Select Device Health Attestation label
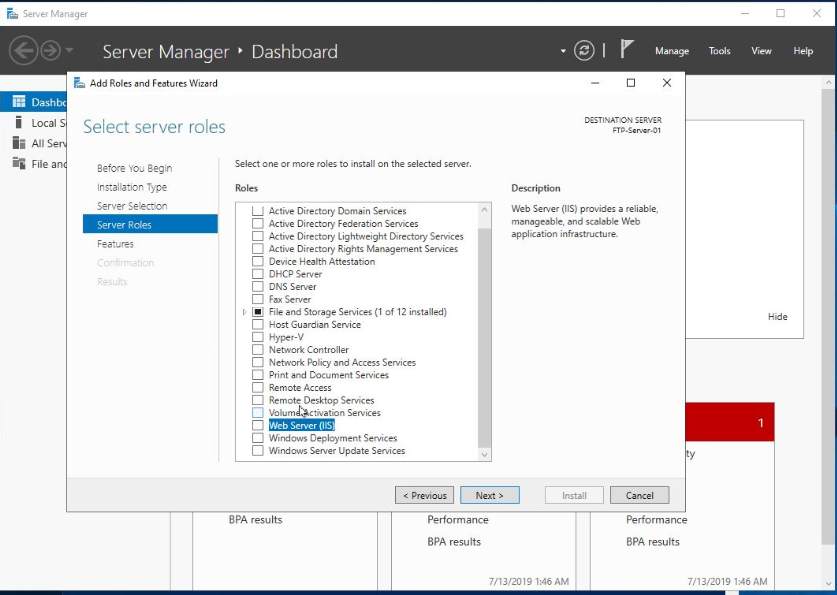Screen dimensions: 837x595 click(x=322, y=261)
